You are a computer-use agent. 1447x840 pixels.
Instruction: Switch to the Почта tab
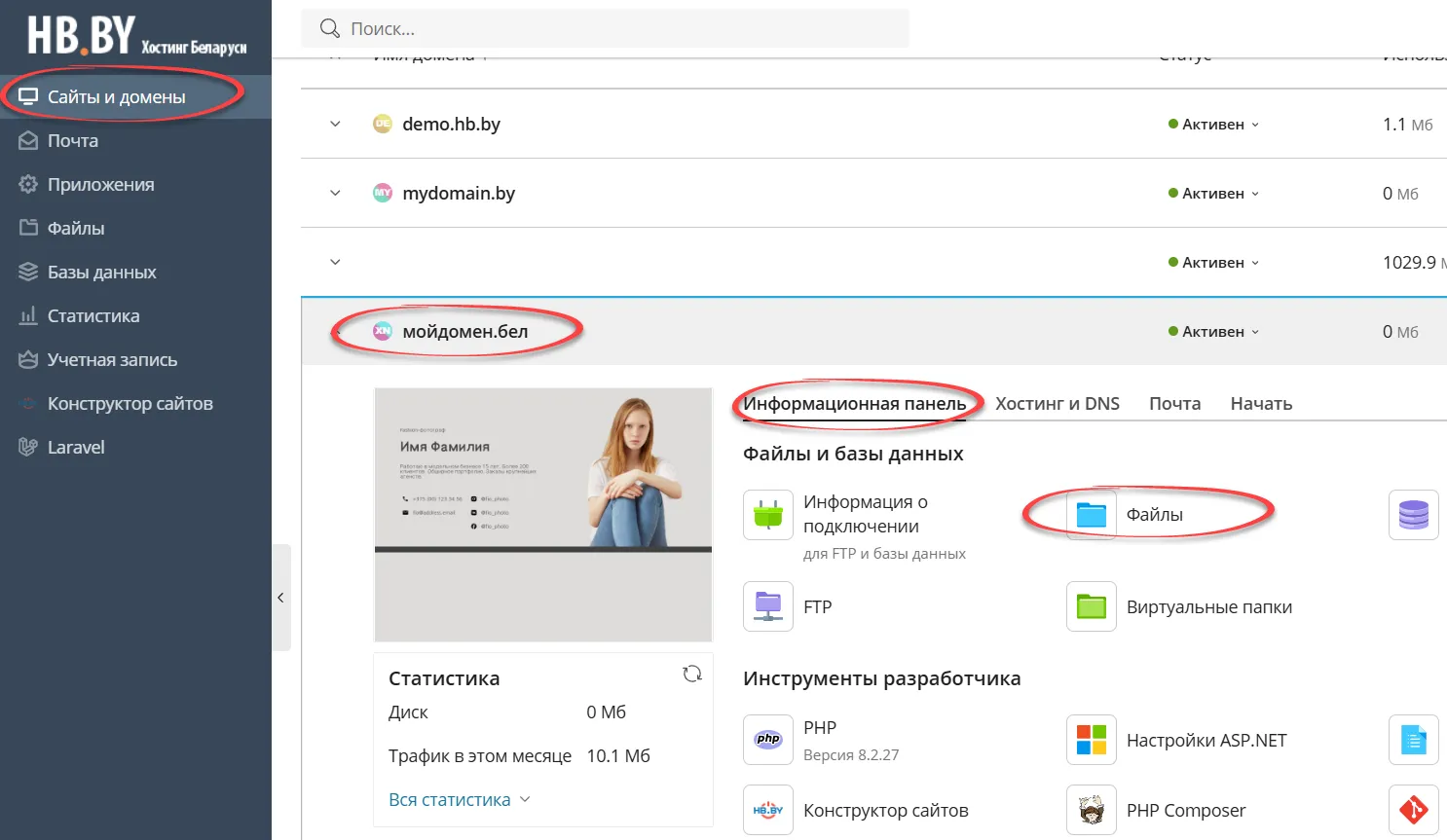pos(1174,404)
